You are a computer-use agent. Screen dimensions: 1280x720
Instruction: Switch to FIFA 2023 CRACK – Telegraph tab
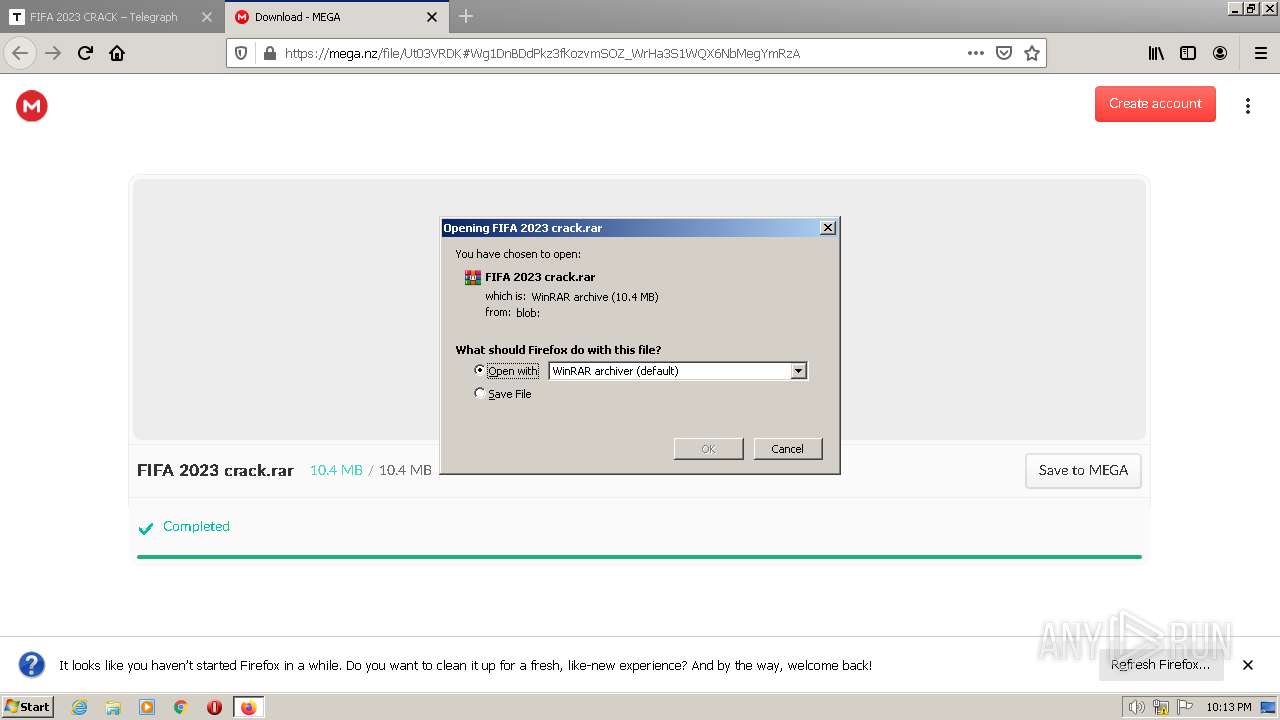104,17
